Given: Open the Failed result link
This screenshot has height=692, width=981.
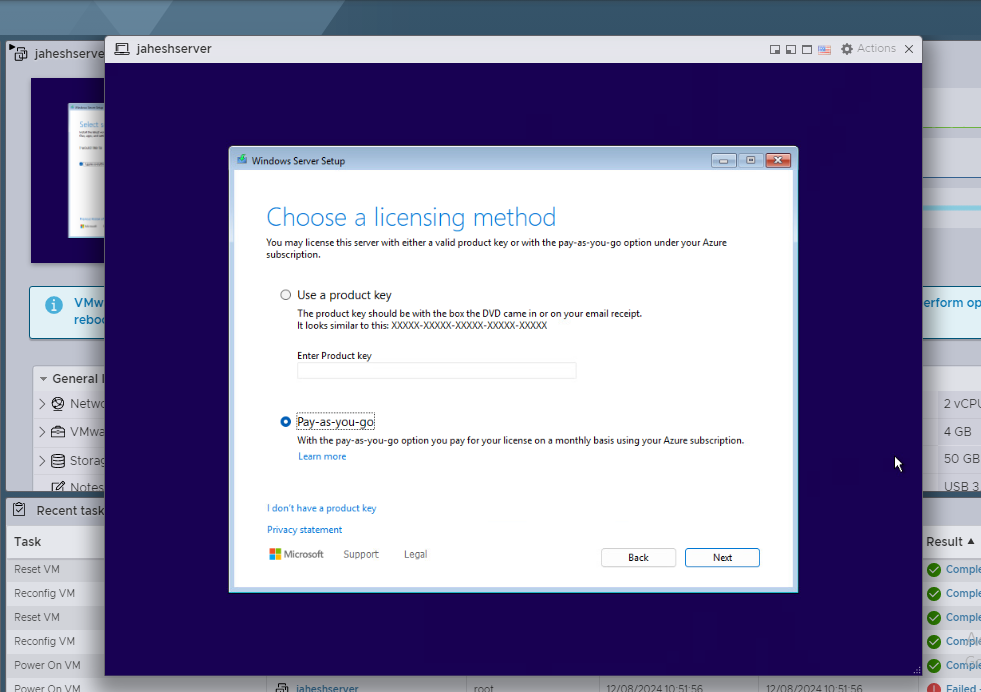Looking at the screenshot, I should coord(962,688).
